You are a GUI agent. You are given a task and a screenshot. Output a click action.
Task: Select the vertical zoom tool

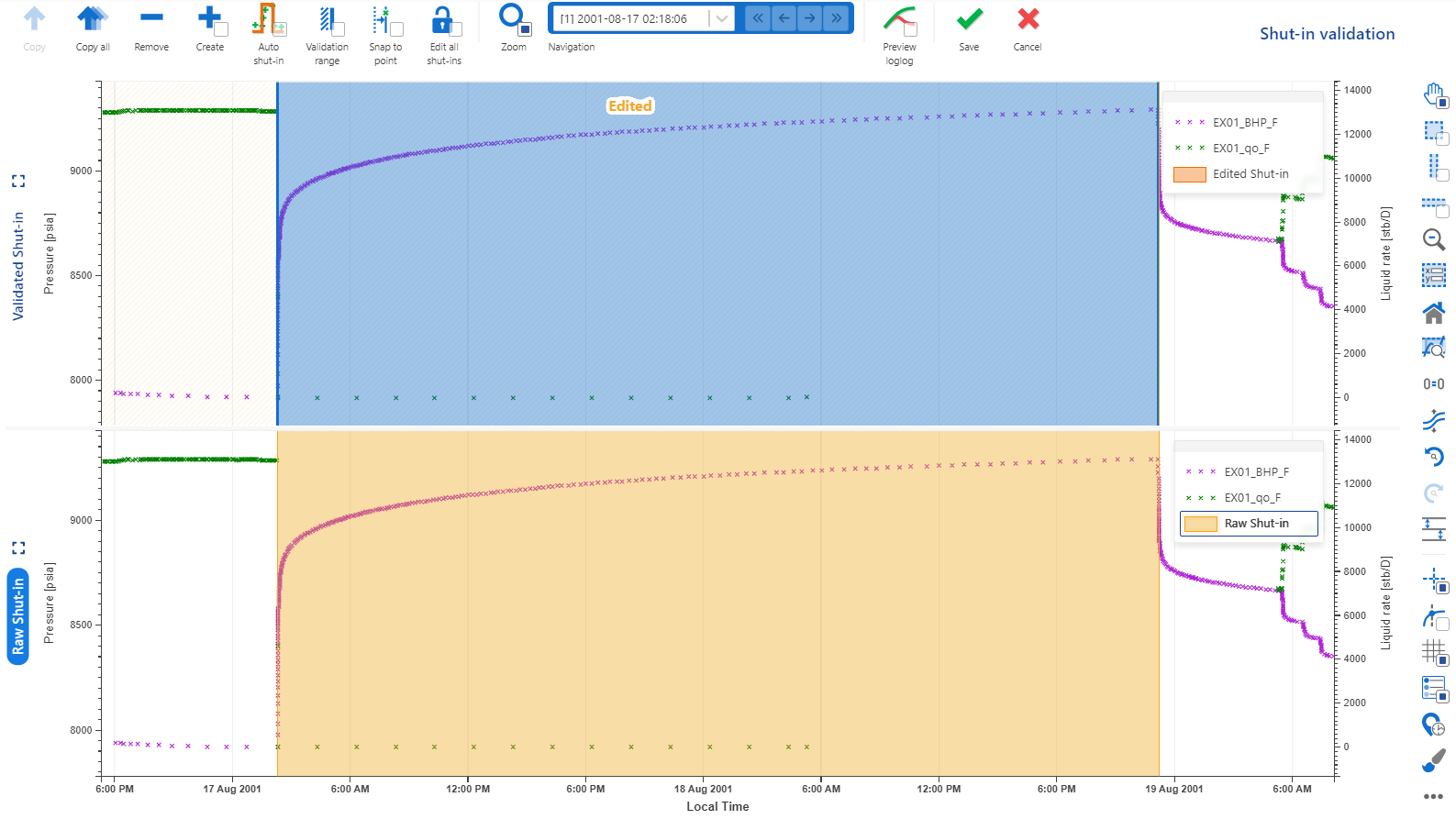point(1434,167)
